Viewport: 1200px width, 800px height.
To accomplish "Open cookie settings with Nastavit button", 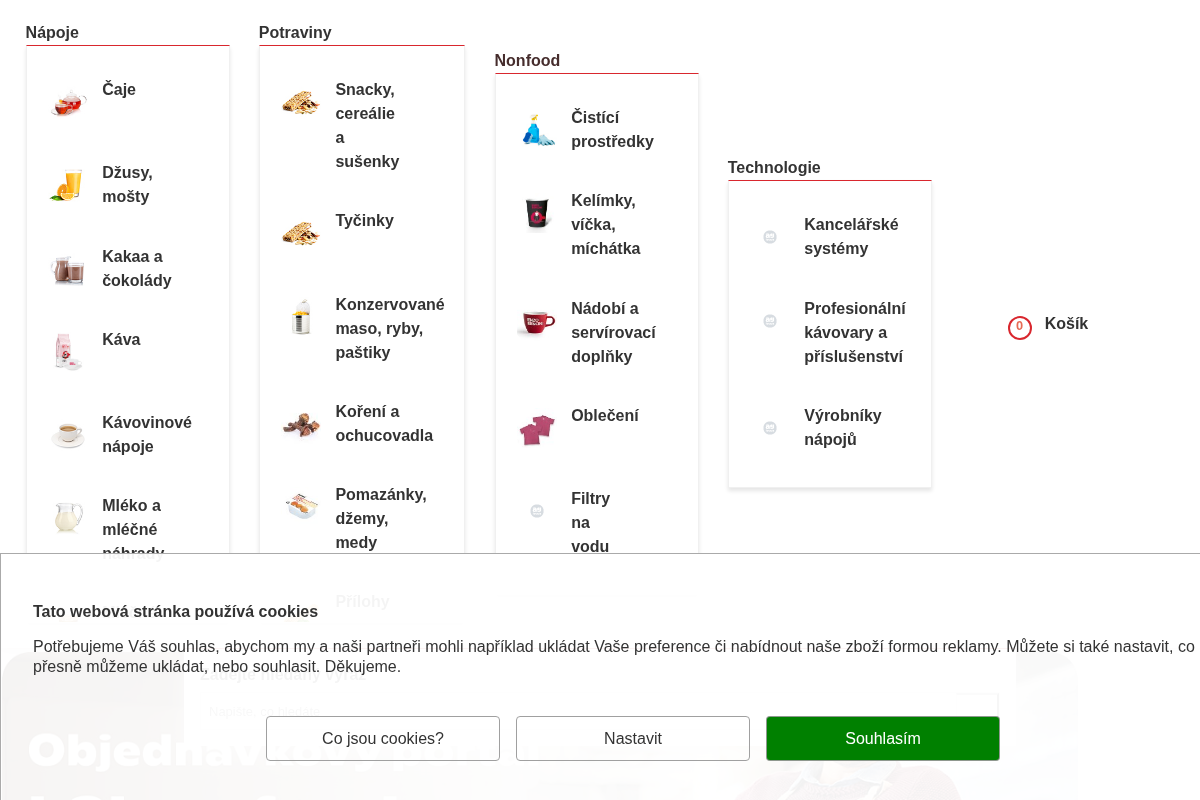I will (x=633, y=738).
